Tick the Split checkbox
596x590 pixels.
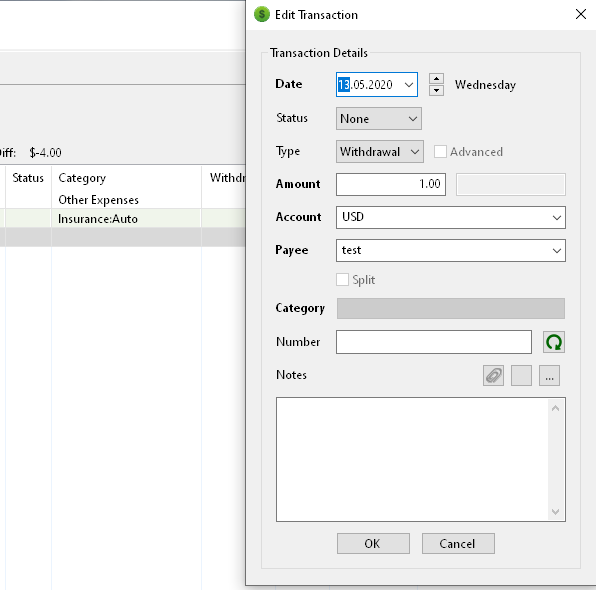coord(342,279)
